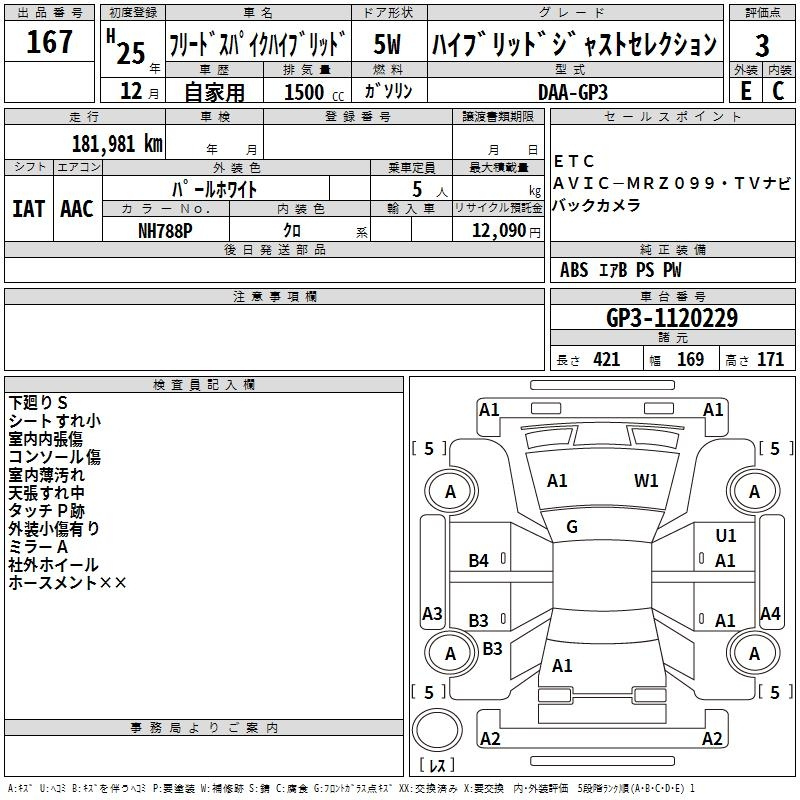This screenshot has height=800, width=800.
Task: Select the color number NH788P
Action: (165, 231)
